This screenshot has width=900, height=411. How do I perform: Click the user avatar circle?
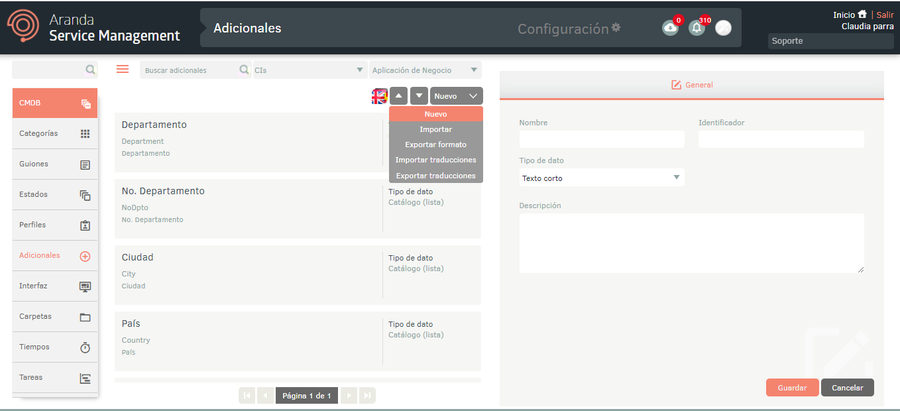(x=723, y=28)
